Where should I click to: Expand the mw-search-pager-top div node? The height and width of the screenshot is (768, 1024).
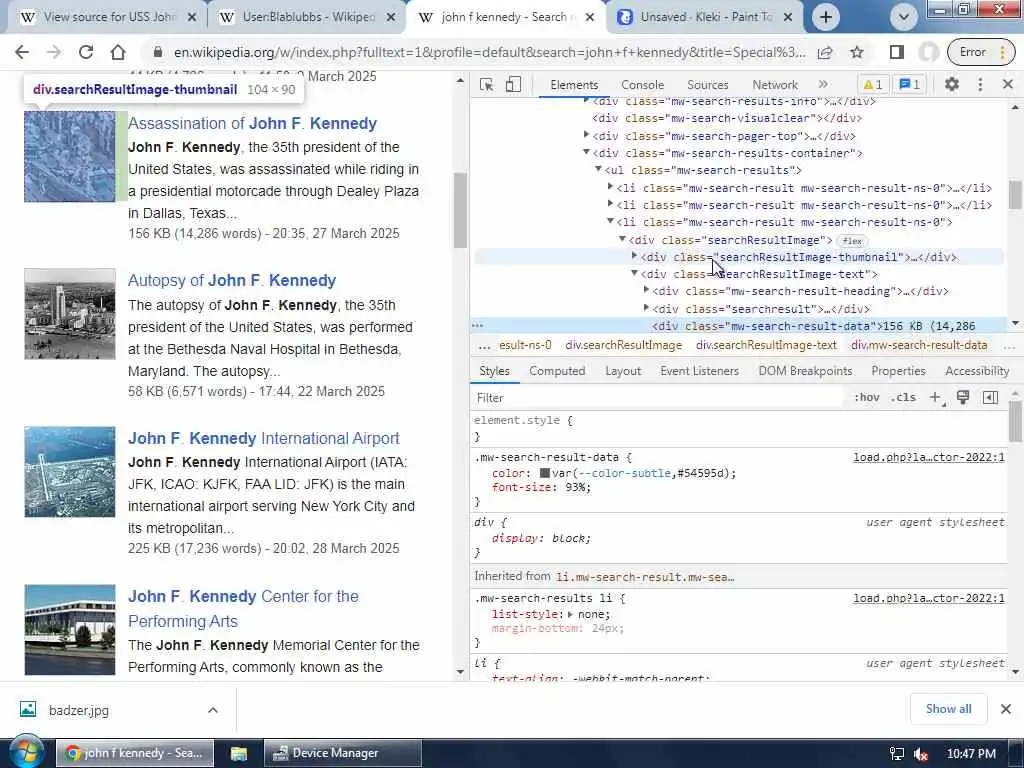coord(586,135)
